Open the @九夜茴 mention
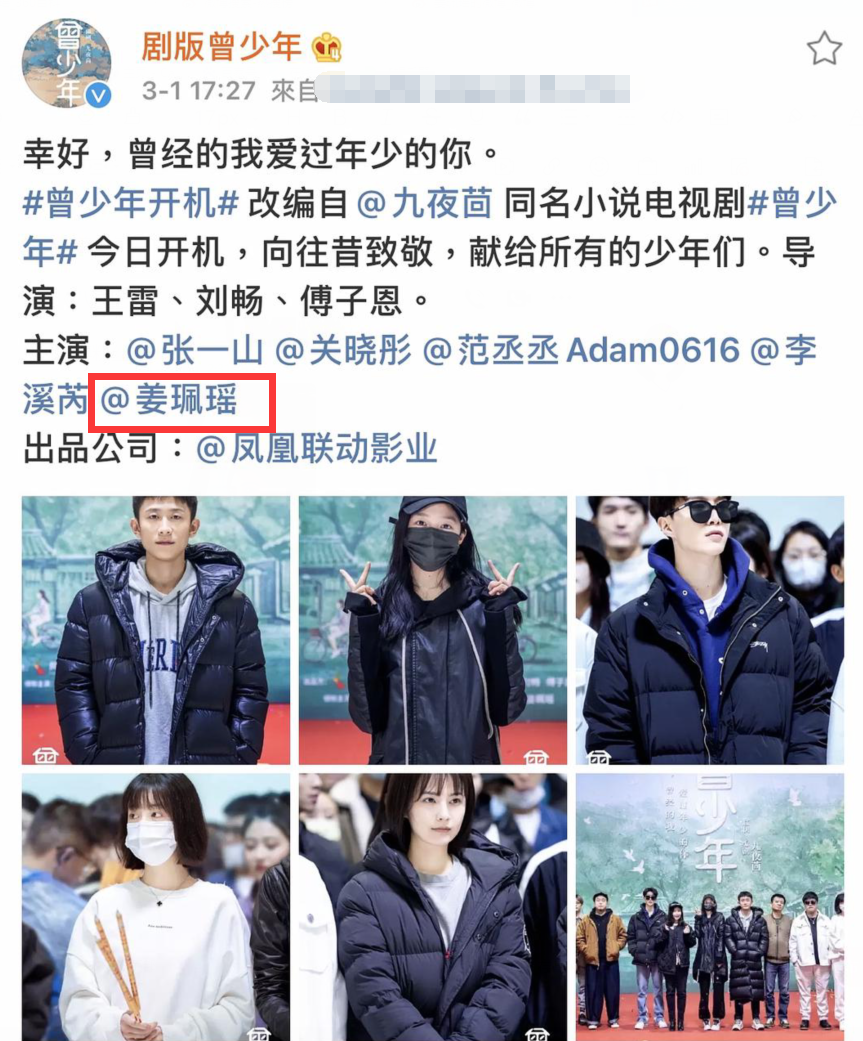The height and width of the screenshot is (1041, 863). [x=425, y=202]
